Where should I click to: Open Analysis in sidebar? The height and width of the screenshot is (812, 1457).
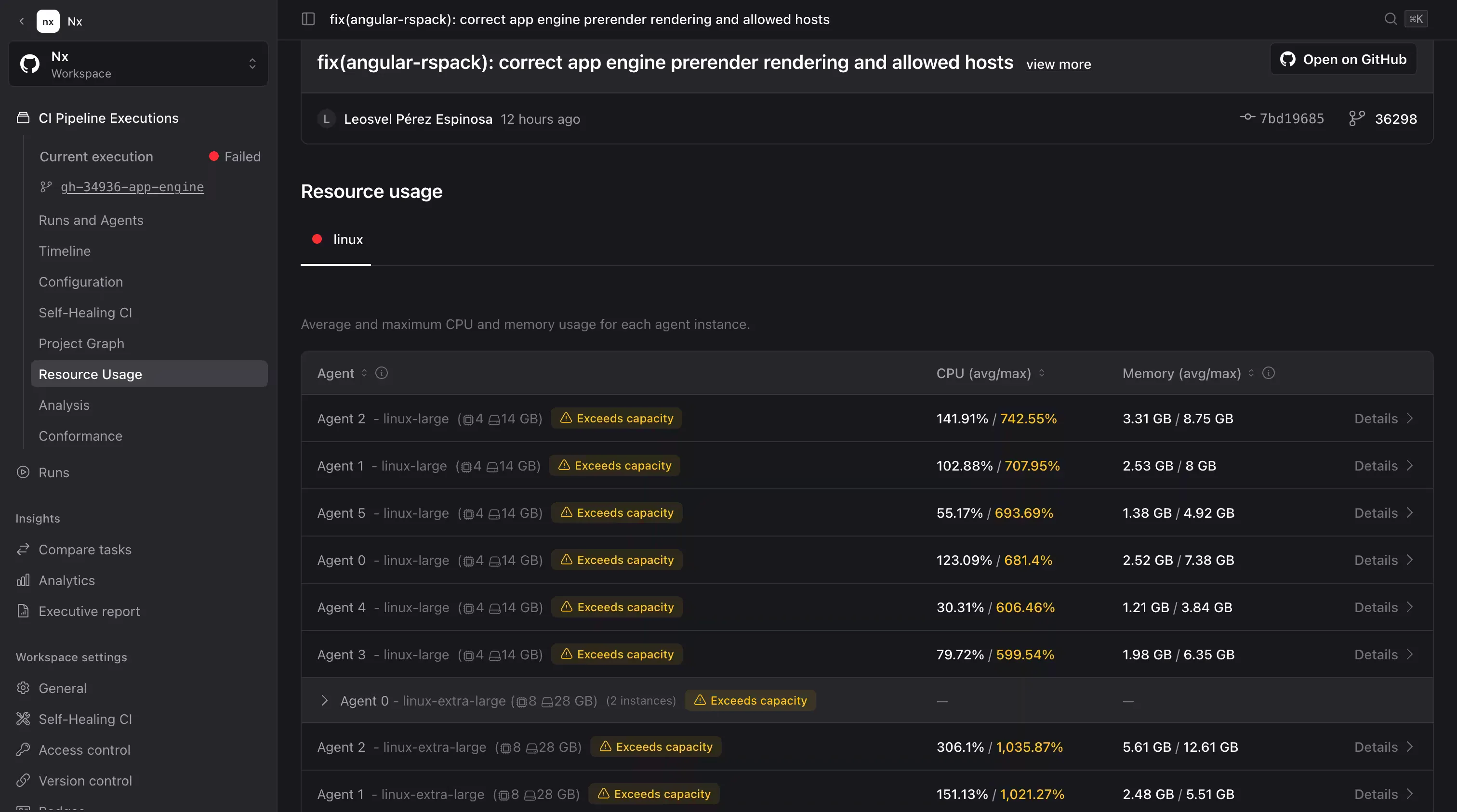click(x=64, y=406)
